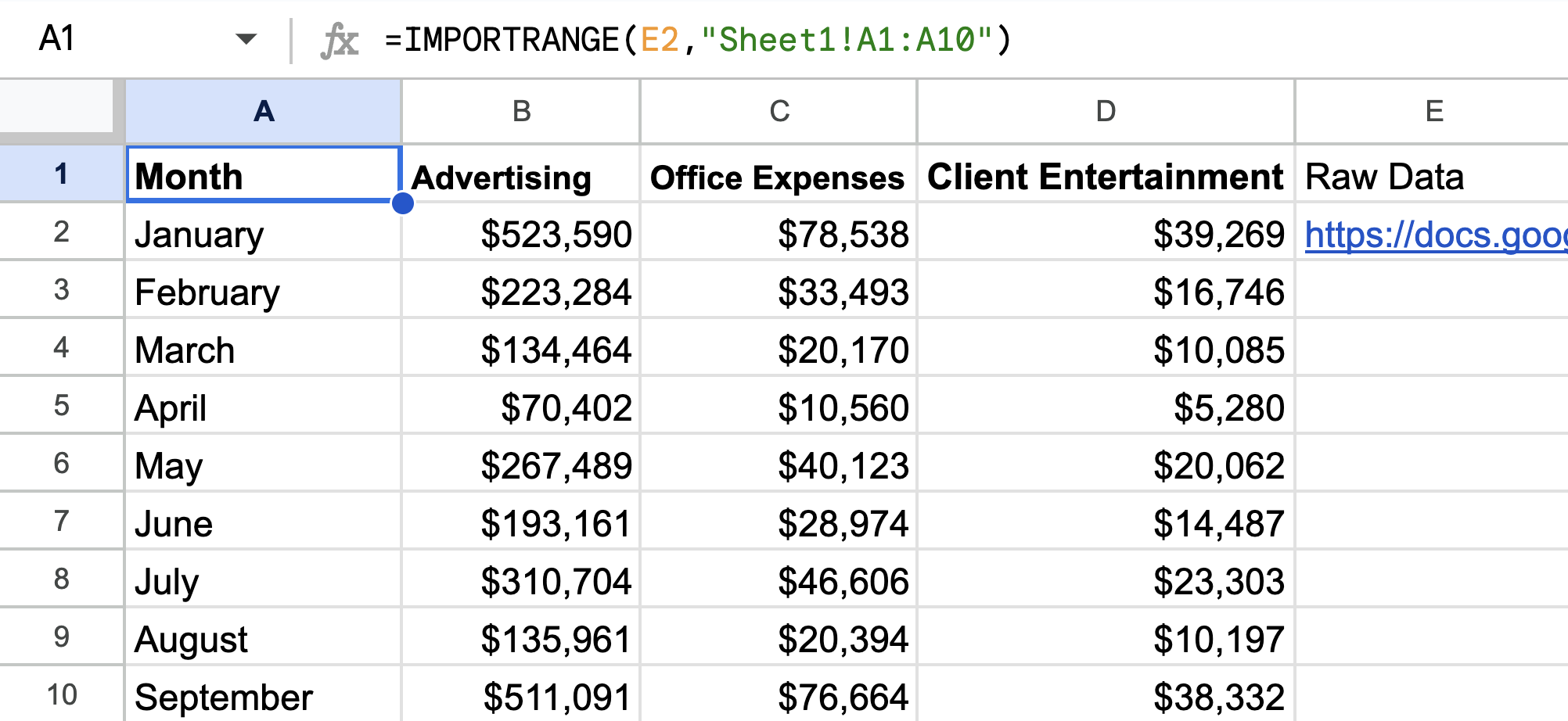Select row 10 header
The height and width of the screenshot is (721, 1568).
coord(61,694)
